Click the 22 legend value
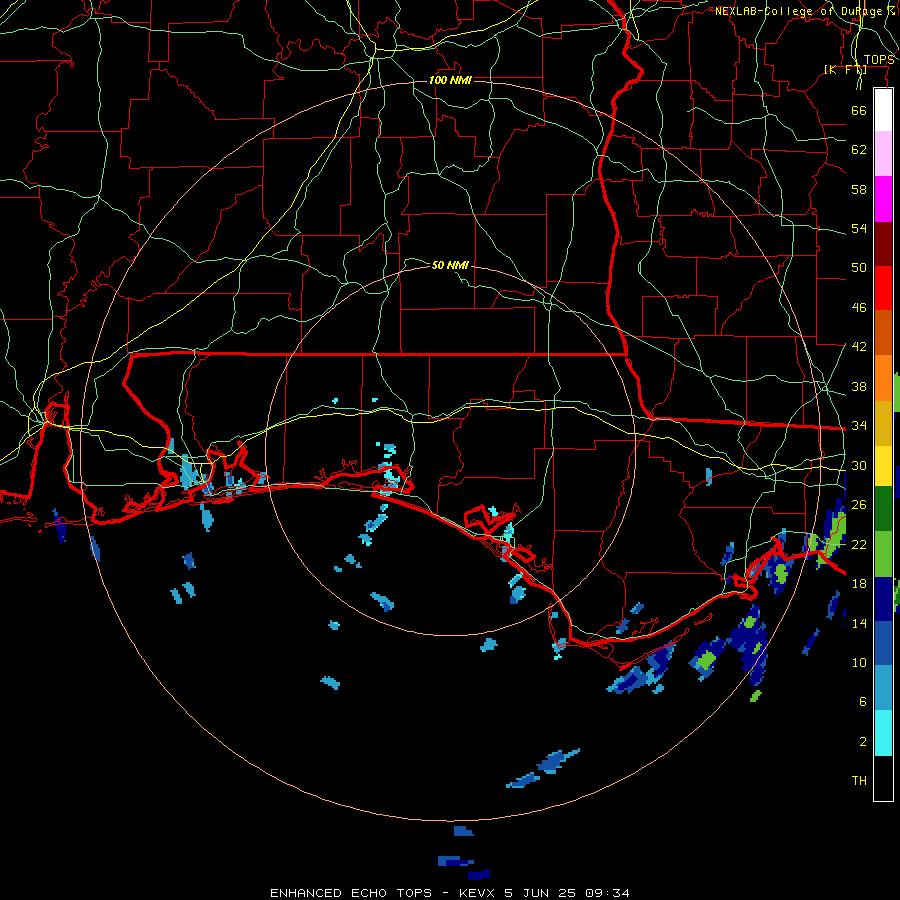900x900 pixels. (x=859, y=544)
